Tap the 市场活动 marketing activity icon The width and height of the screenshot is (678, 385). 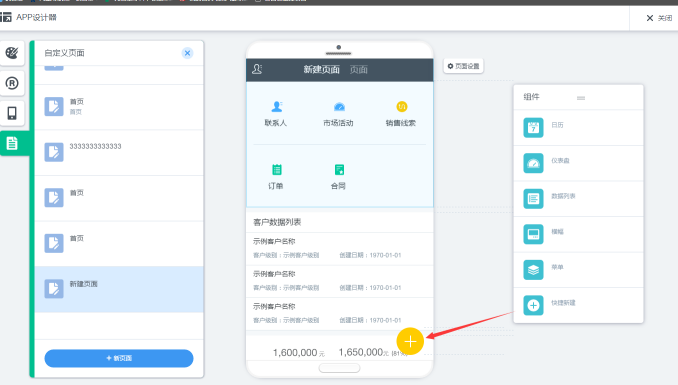tap(339, 107)
